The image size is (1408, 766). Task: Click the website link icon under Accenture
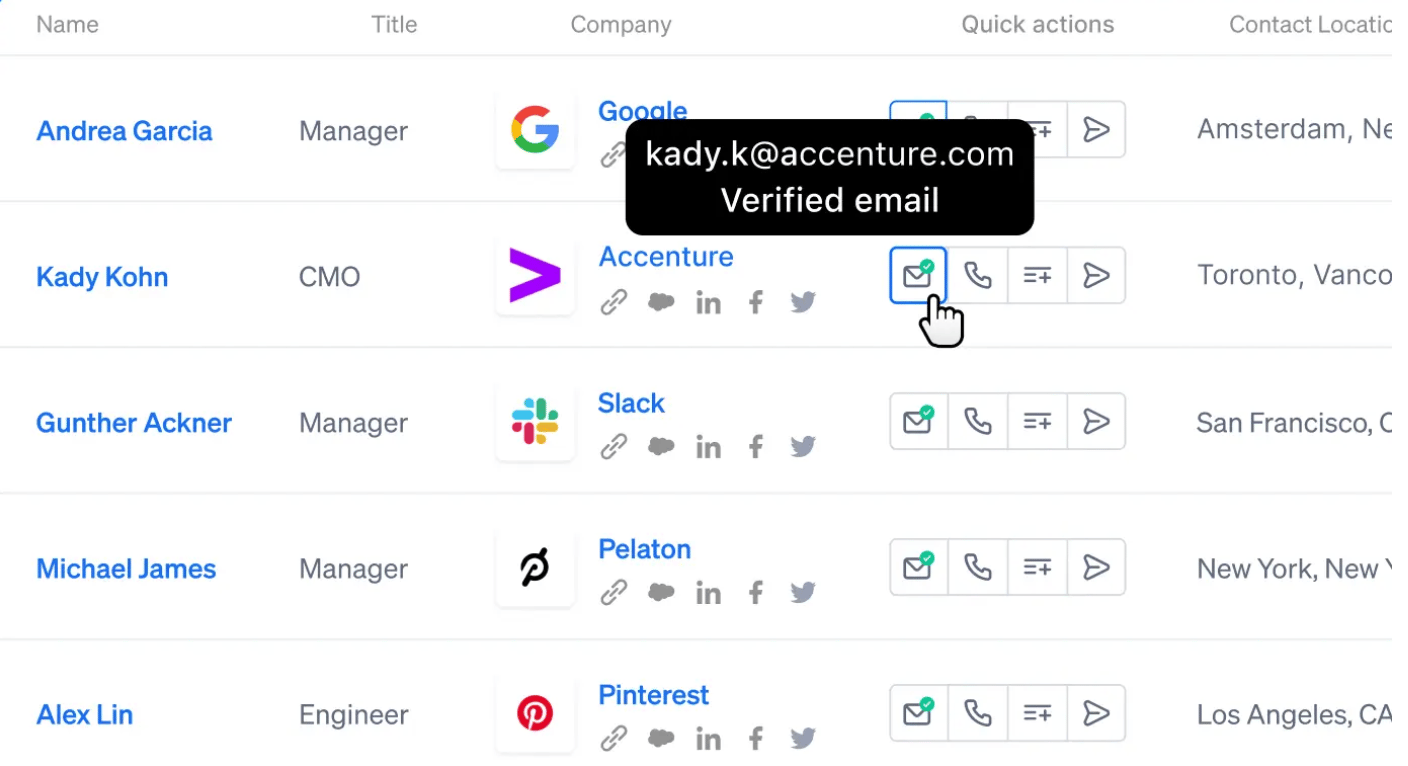tap(613, 302)
